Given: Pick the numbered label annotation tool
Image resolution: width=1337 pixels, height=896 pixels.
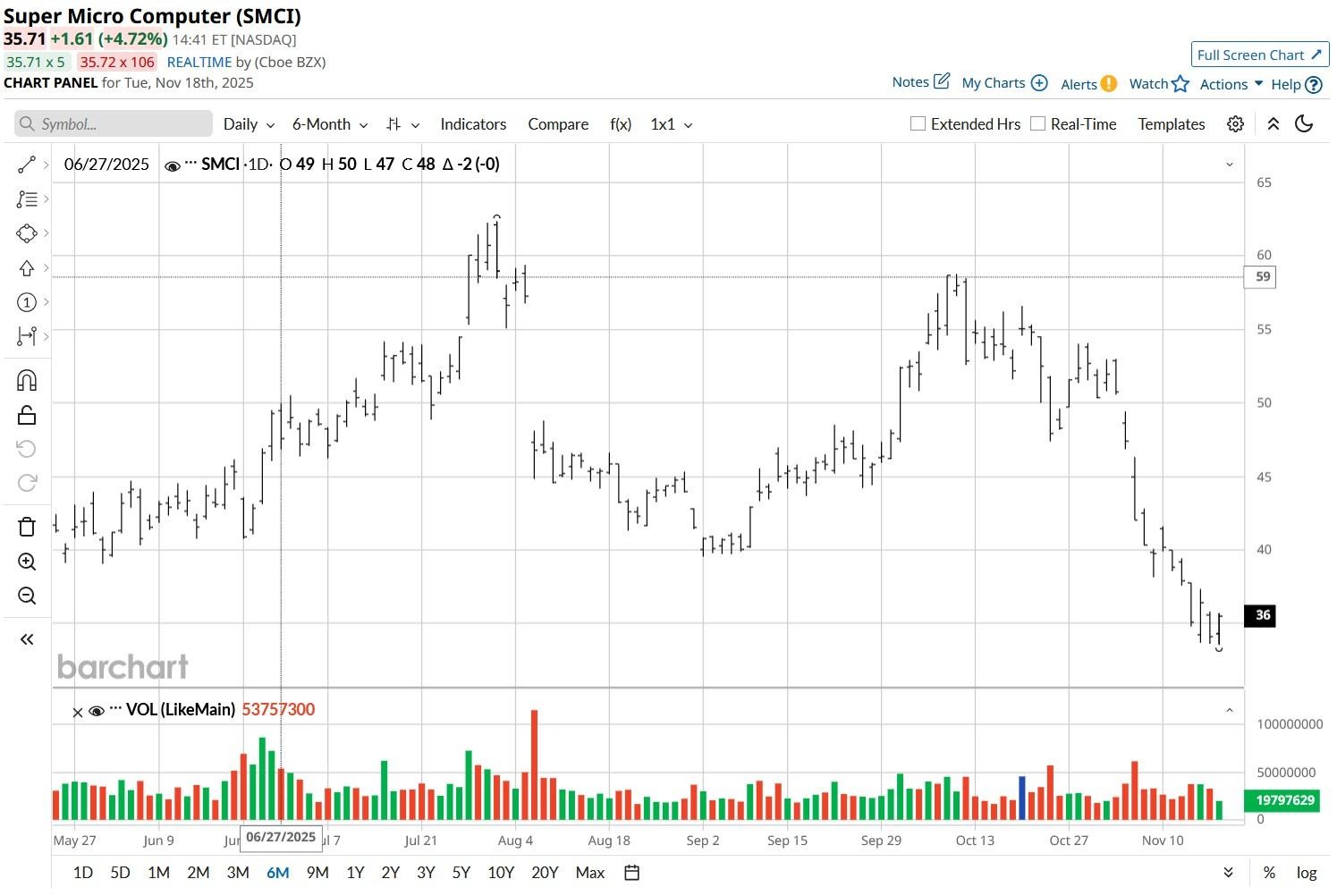Looking at the screenshot, I should coord(27,302).
